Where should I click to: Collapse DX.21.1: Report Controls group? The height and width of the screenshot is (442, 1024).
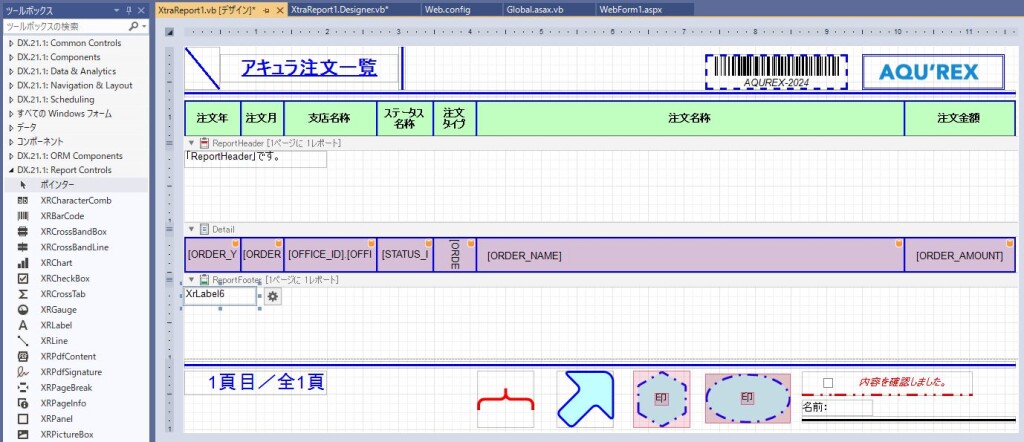(x=11, y=170)
